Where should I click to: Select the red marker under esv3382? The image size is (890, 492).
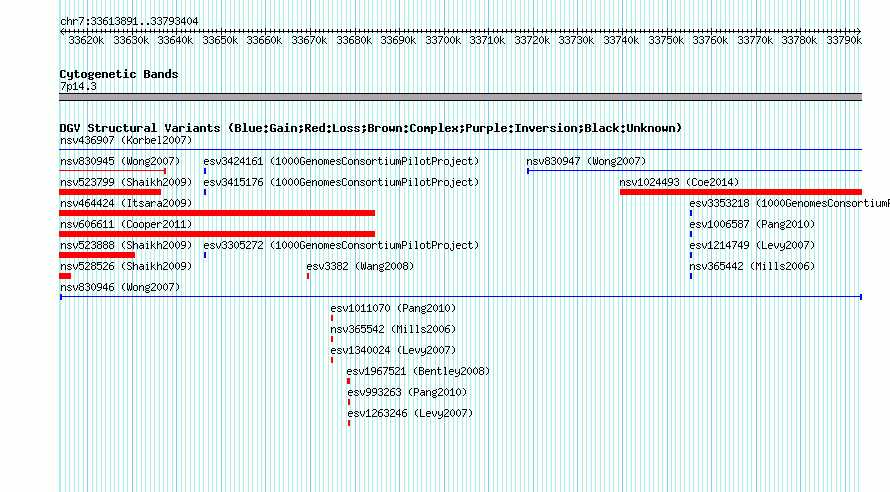point(308,276)
